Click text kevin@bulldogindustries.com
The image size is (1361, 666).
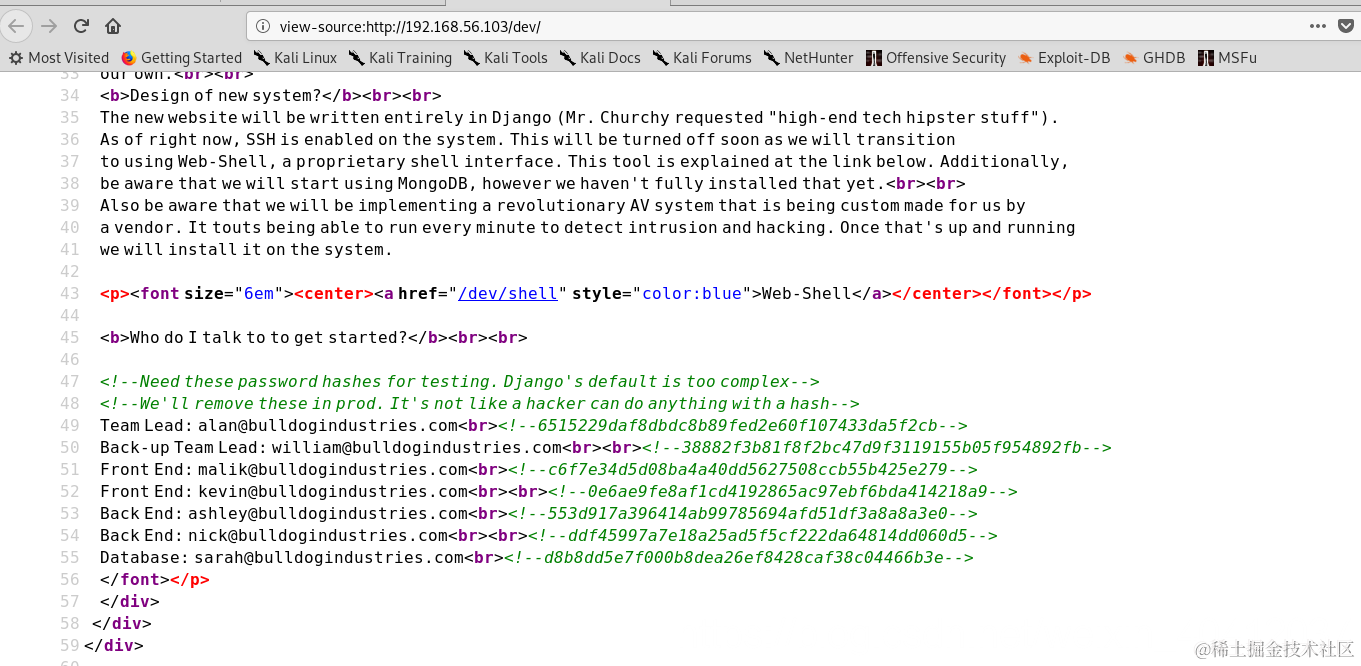[x=333, y=491]
